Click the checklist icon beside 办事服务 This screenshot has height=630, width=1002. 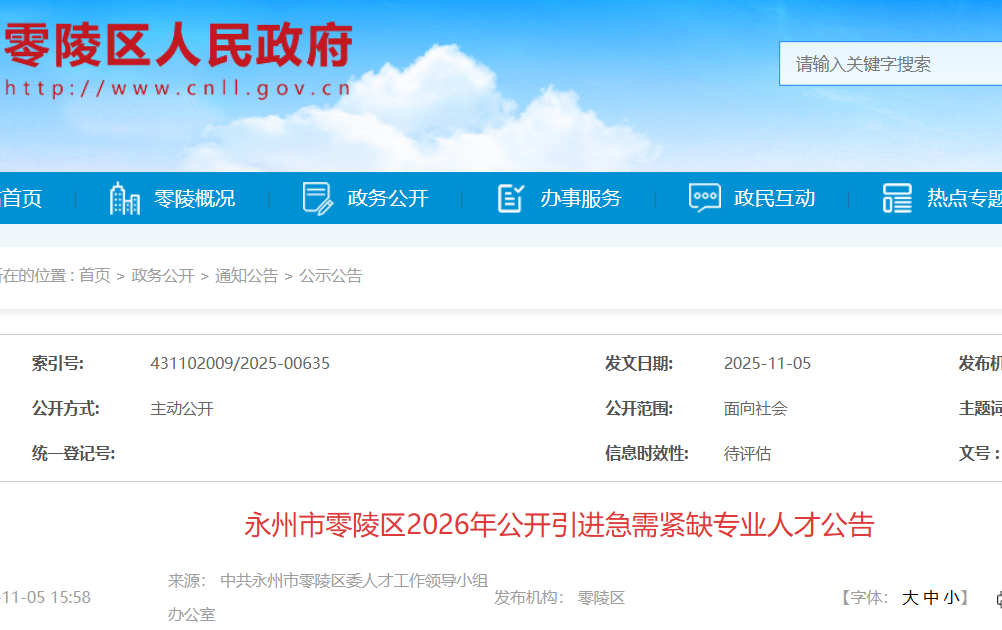511,198
